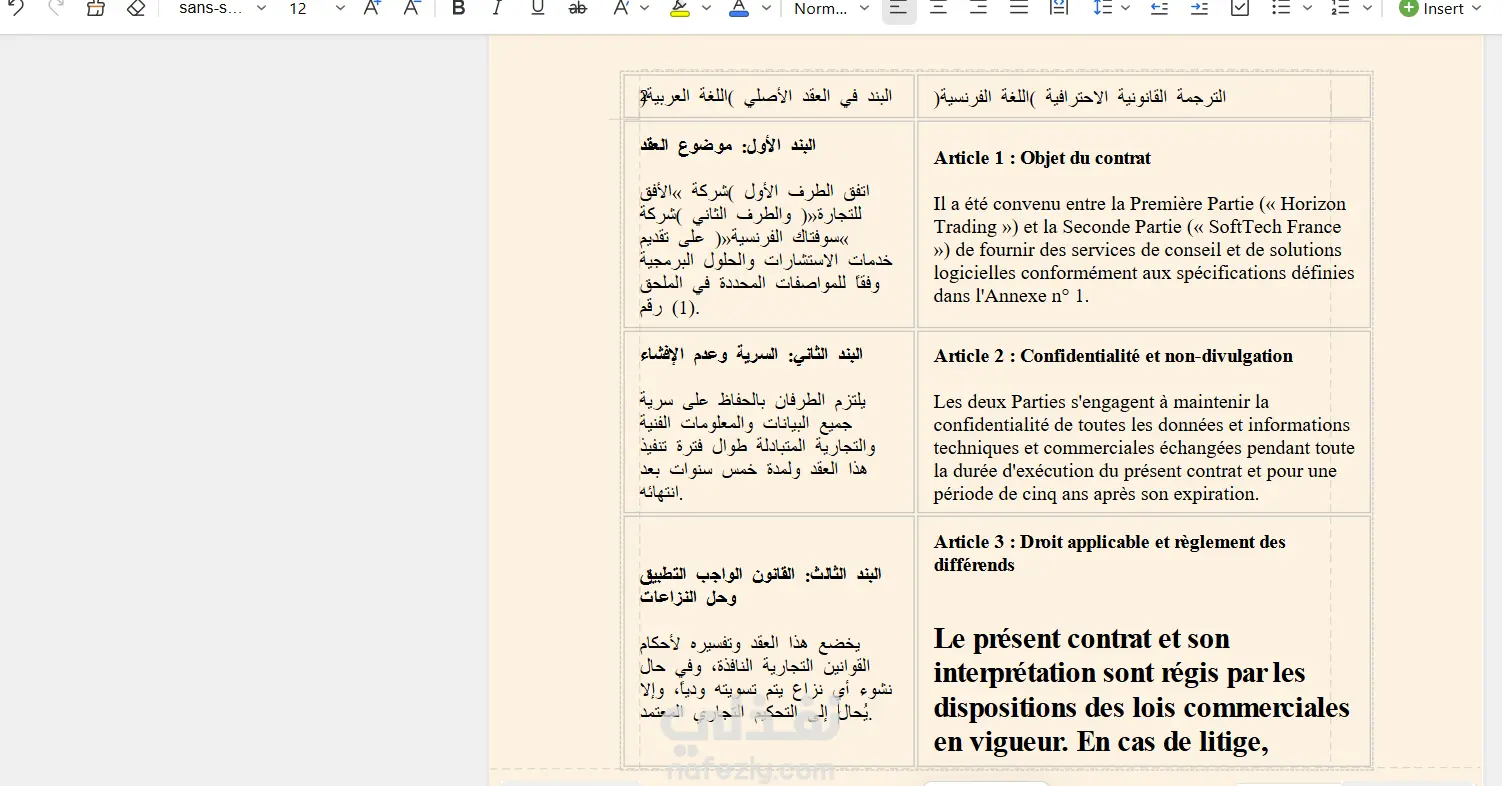1502x786 pixels.
Task: Apply yellow highlight color
Action: (x=680, y=8)
